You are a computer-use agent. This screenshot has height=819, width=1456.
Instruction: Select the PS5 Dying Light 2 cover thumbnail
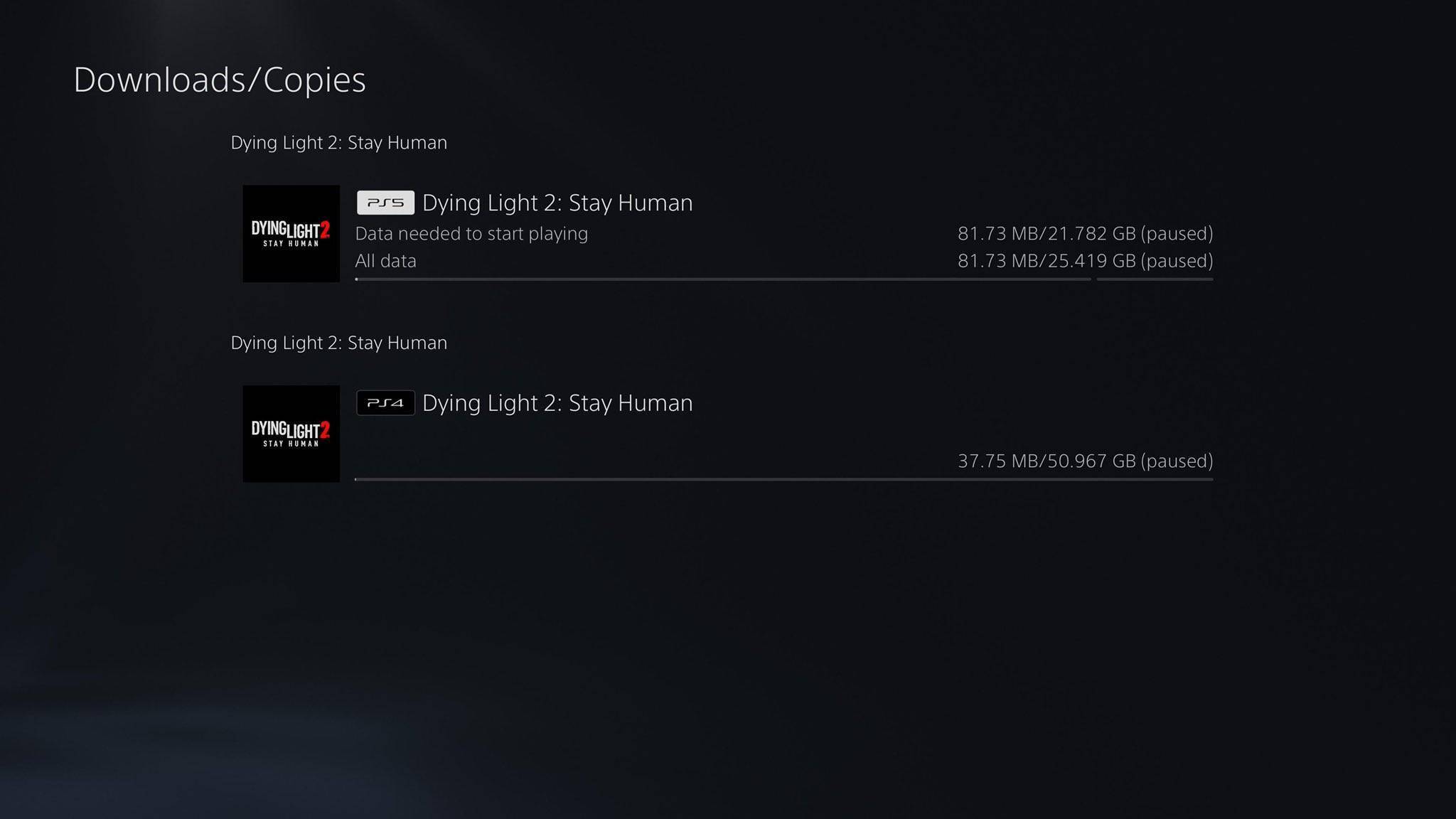pos(291,234)
